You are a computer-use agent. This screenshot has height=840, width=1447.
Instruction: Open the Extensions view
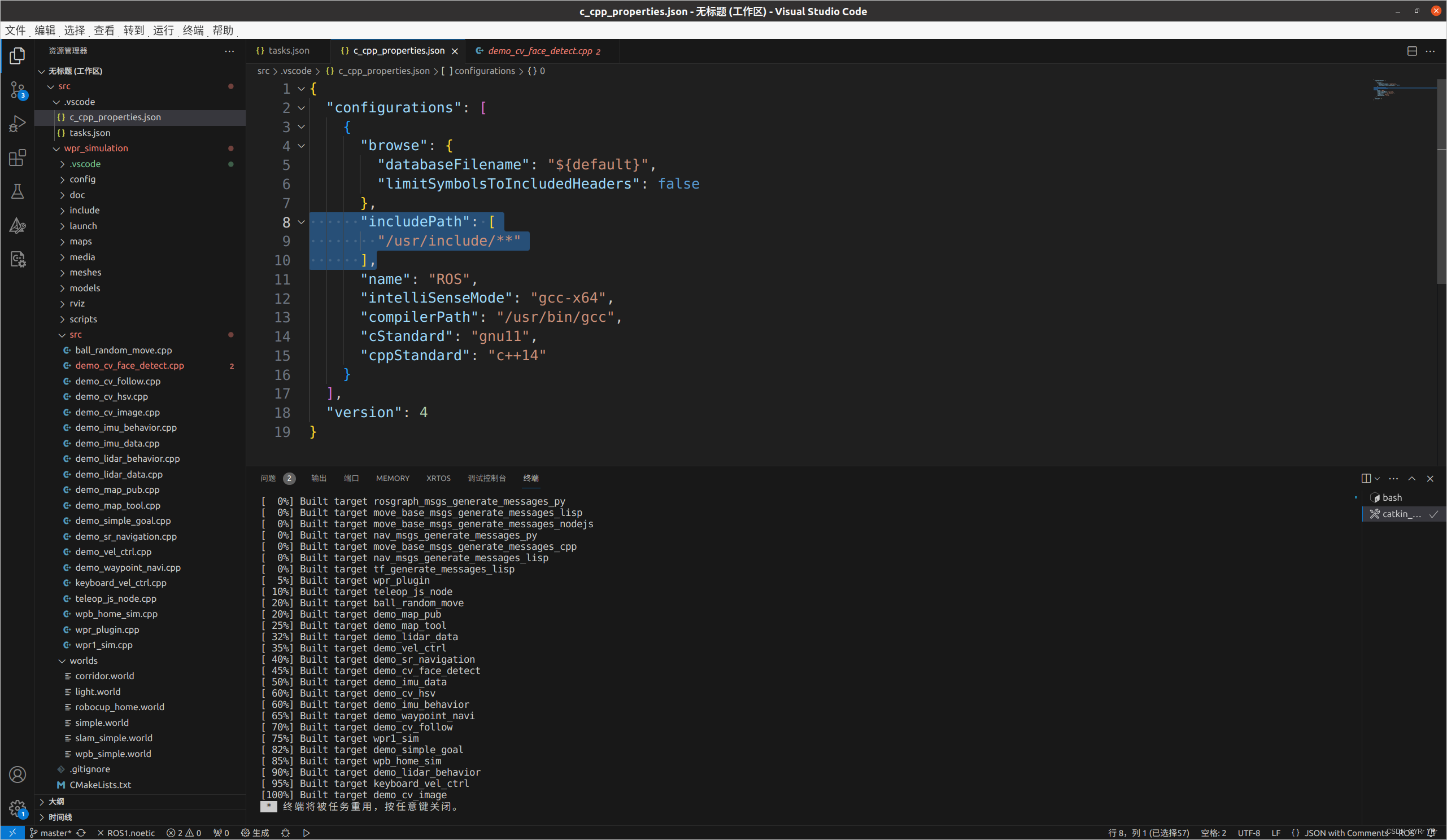(17, 158)
